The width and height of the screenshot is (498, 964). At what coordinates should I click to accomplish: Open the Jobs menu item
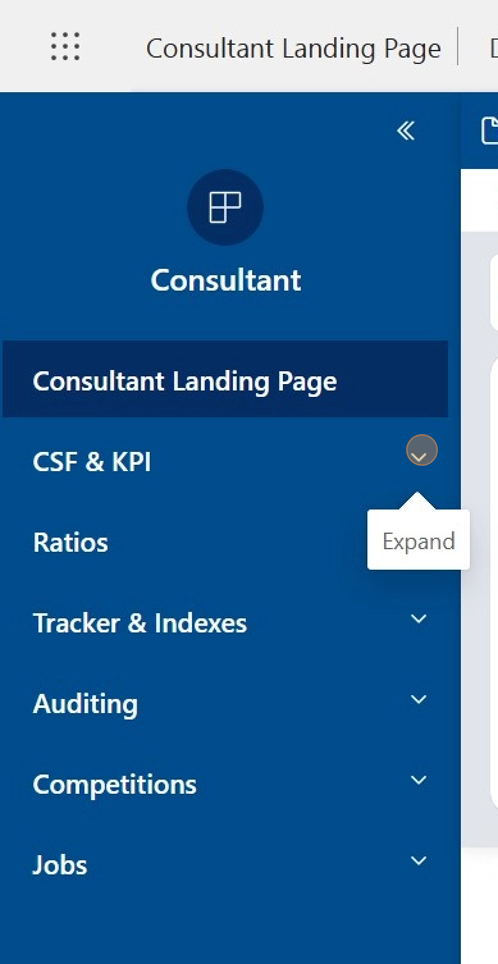(x=60, y=865)
